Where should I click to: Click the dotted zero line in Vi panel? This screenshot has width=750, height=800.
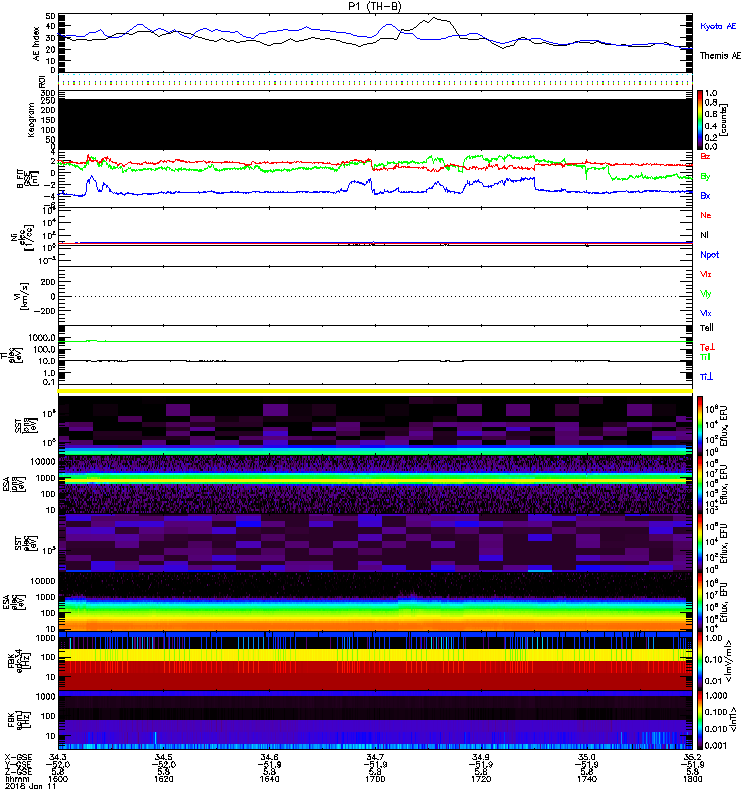[375, 296]
